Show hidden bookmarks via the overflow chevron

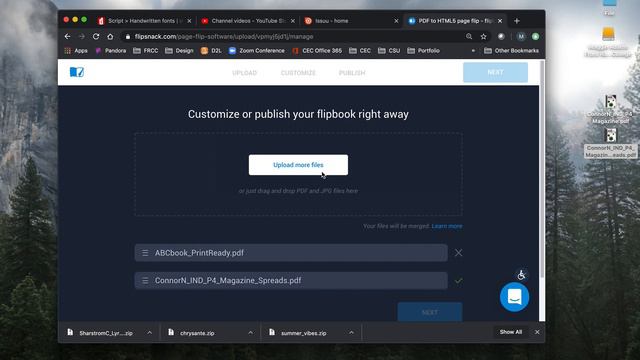point(473,51)
